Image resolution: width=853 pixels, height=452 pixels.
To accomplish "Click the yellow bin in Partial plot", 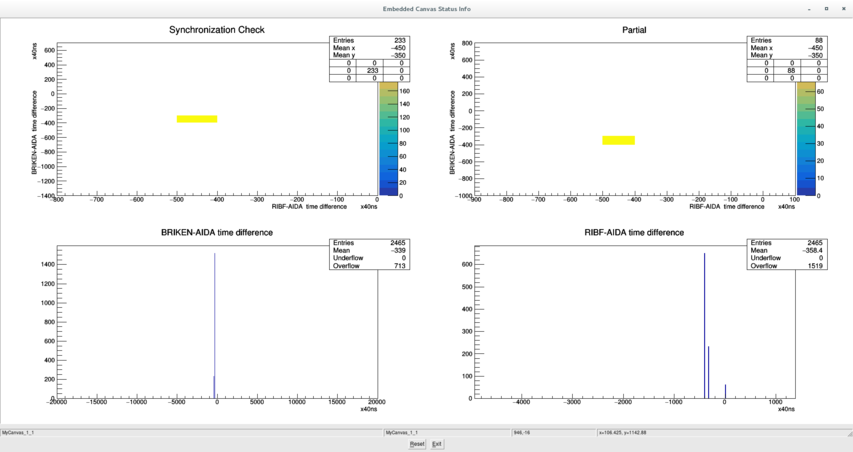I will pyautogui.click(x=619, y=140).
